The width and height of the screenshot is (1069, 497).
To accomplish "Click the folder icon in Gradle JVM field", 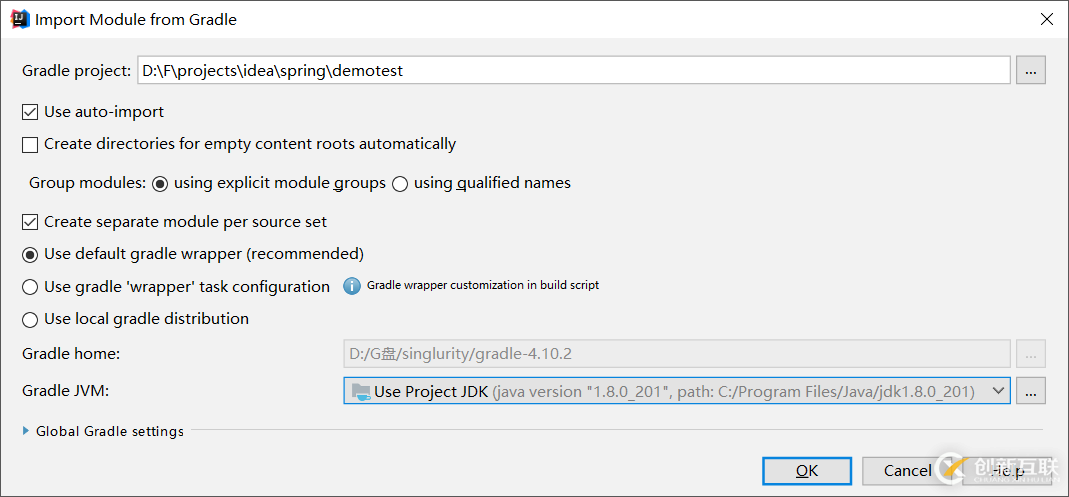I will (359, 391).
